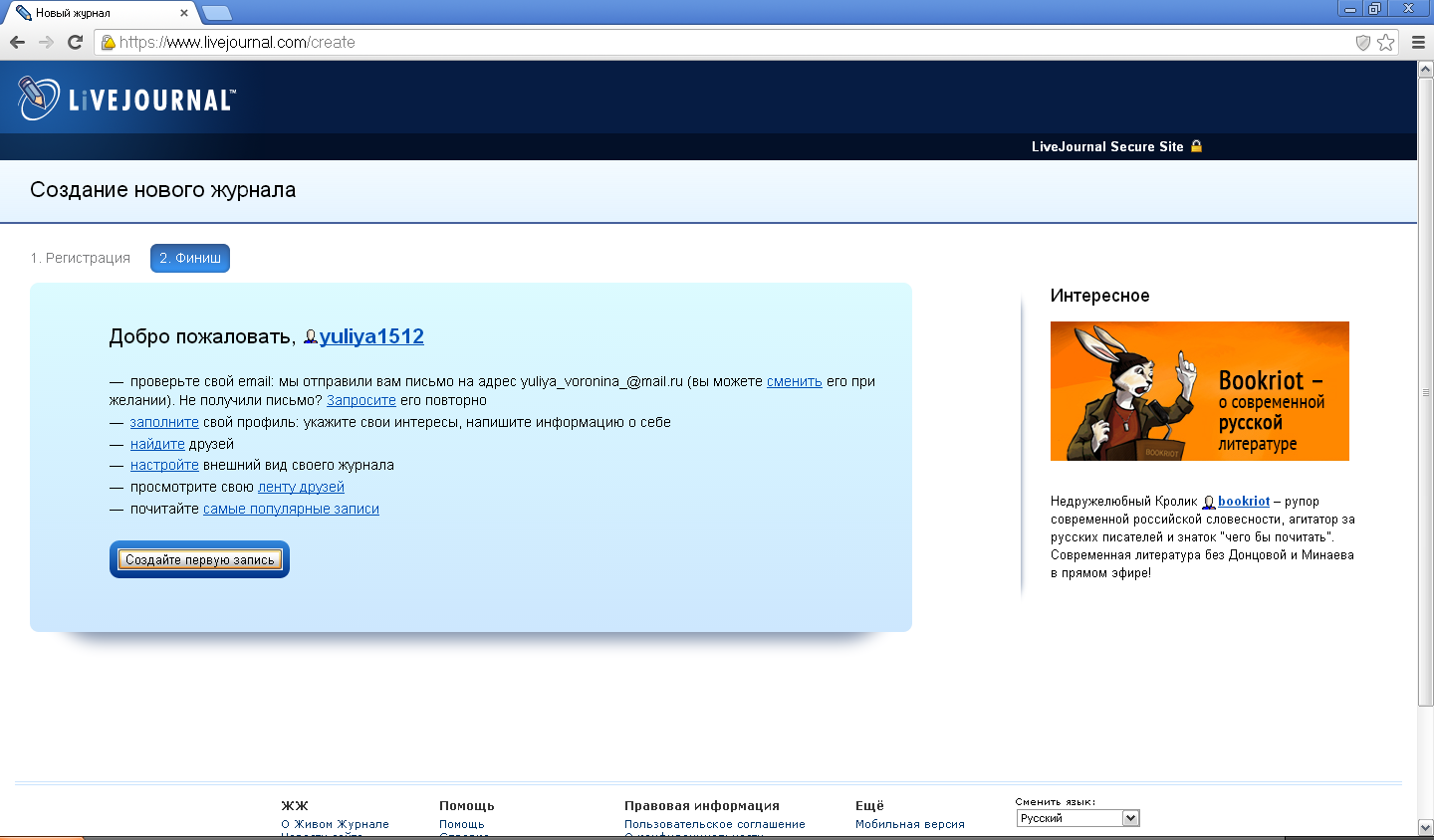1434x840 pixels.
Task: Open Пользовательское соглашение footer link
Action: coord(715,824)
